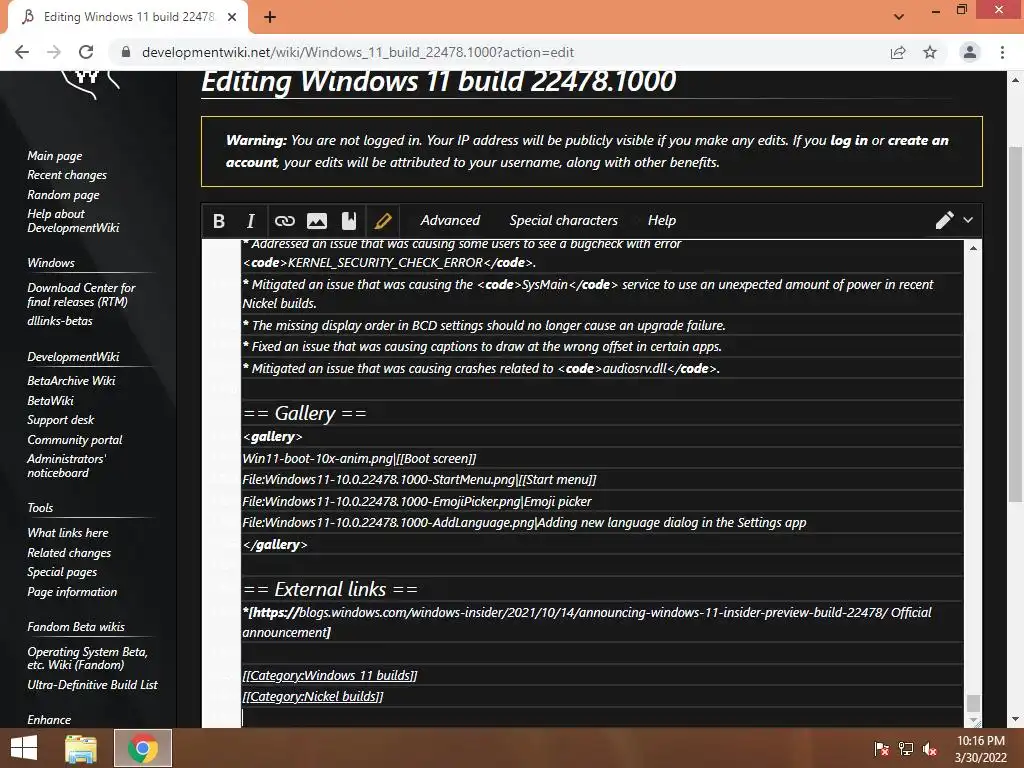The image size is (1024, 768).
Task: Open File Explorer from the taskbar
Action: tap(81, 748)
